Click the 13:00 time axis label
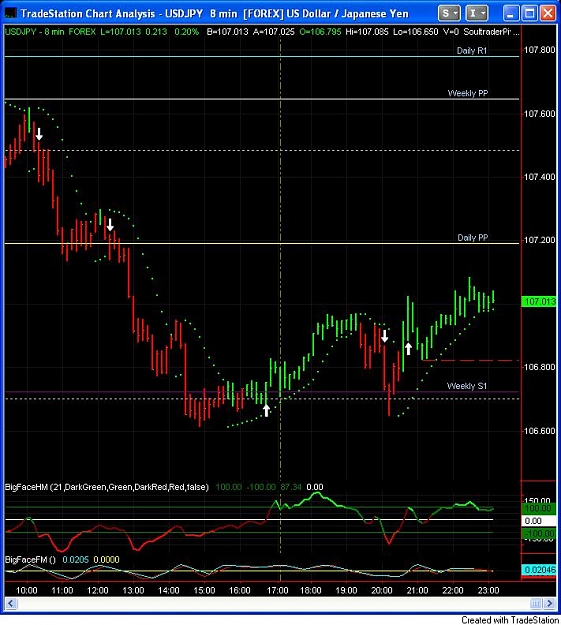The image size is (561, 625). pos(133,590)
